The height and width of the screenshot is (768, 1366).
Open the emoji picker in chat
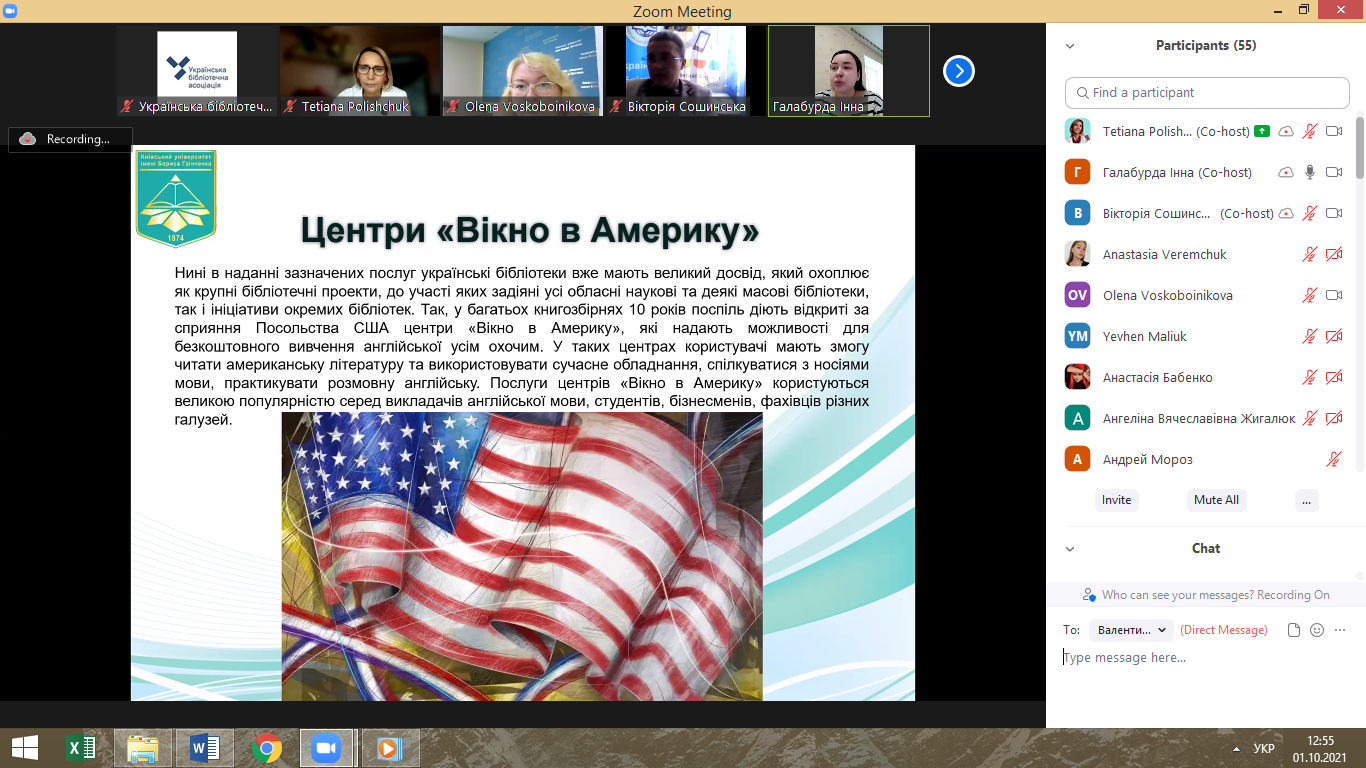tap(1317, 630)
